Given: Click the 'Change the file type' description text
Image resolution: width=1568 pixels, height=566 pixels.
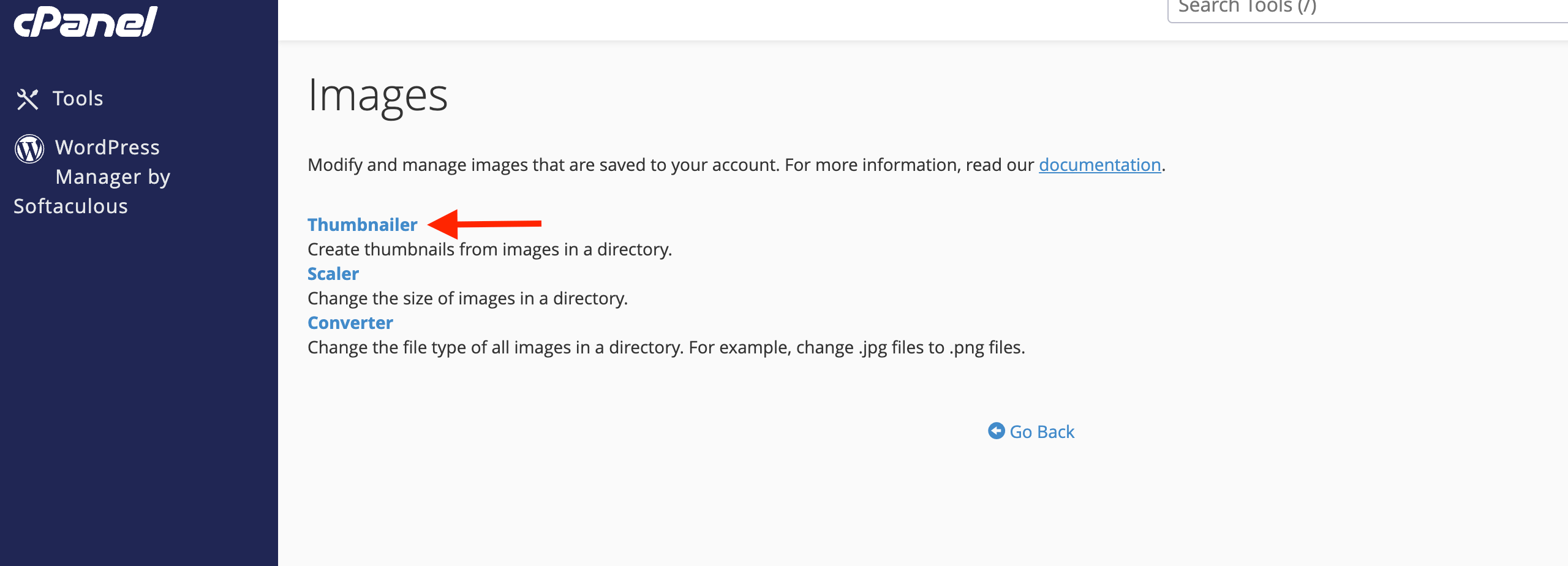Looking at the screenshot, I should (x=666, y=347).
